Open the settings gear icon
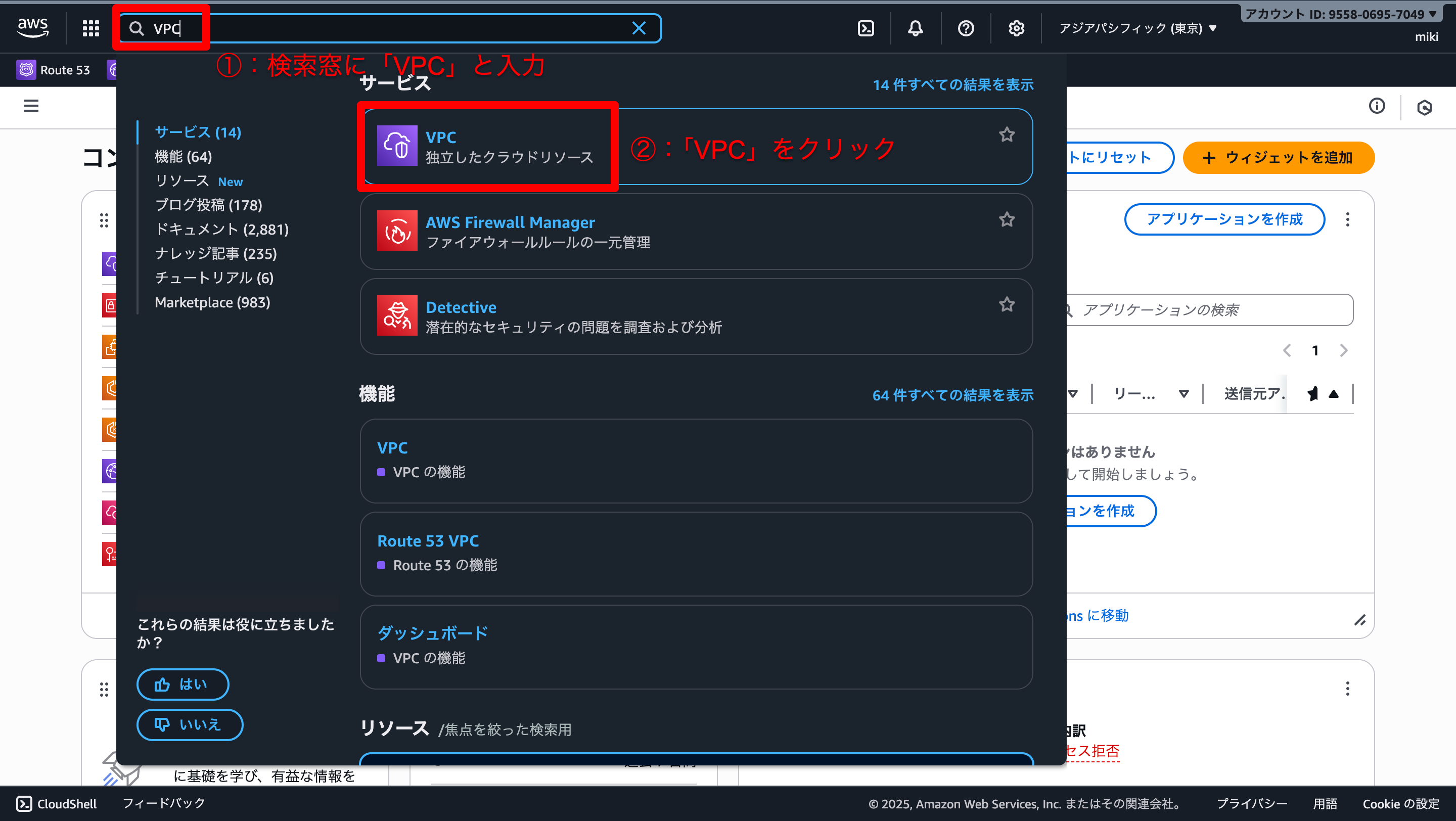 [1016, 28]
